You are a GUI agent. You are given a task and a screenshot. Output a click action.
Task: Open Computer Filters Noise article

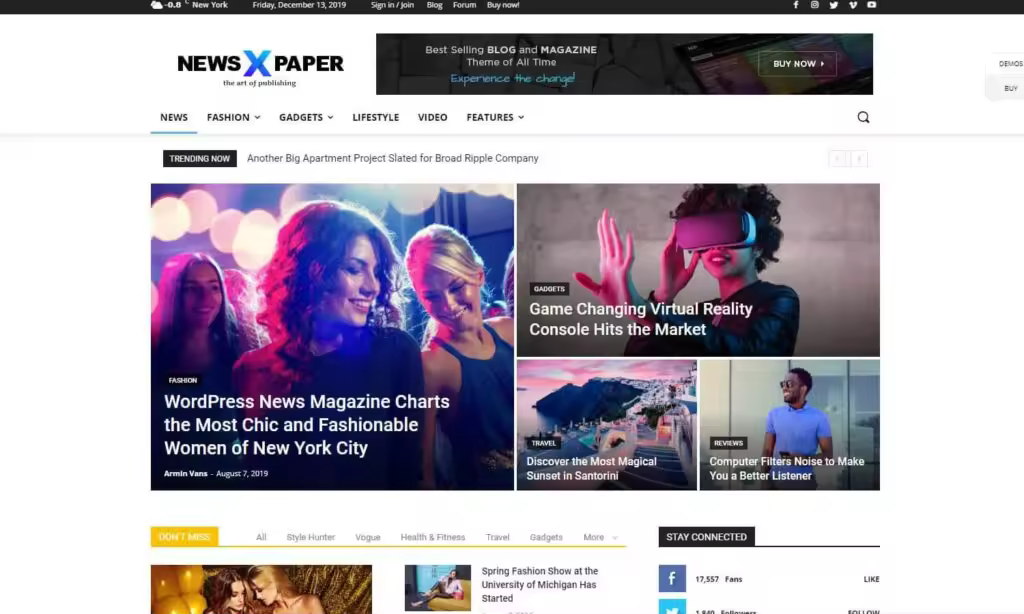click(x=787, y=468)
